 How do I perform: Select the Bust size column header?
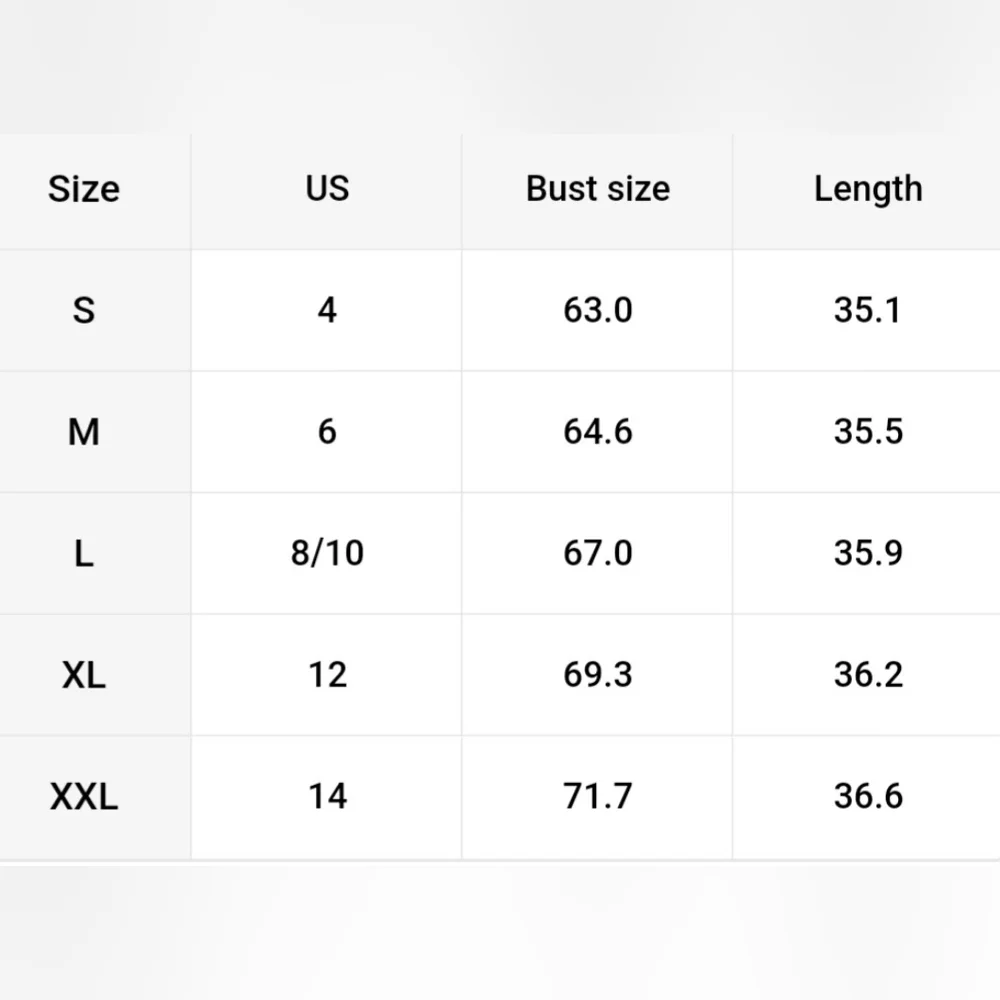pos(598,189)
